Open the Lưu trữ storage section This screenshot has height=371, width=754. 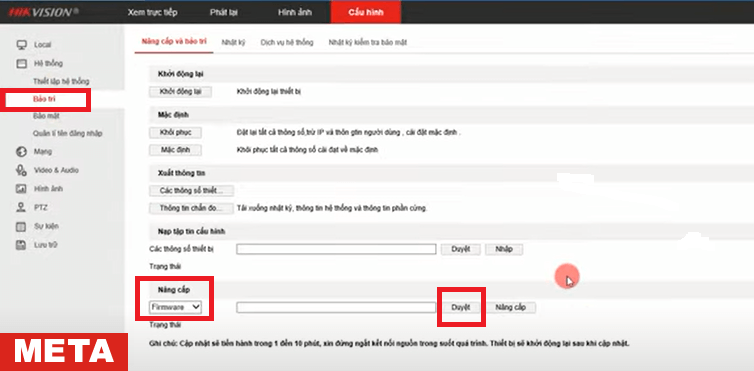coord(46,245)
